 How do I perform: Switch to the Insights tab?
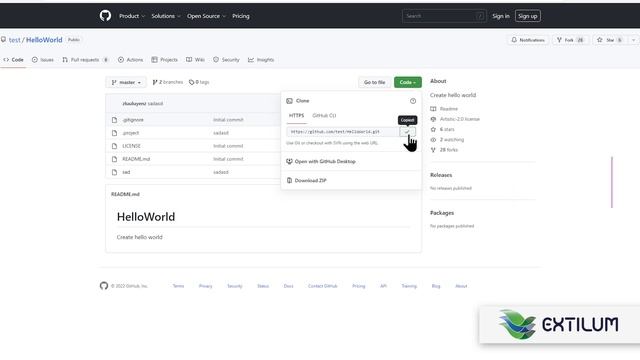click(x=261, y=60)
